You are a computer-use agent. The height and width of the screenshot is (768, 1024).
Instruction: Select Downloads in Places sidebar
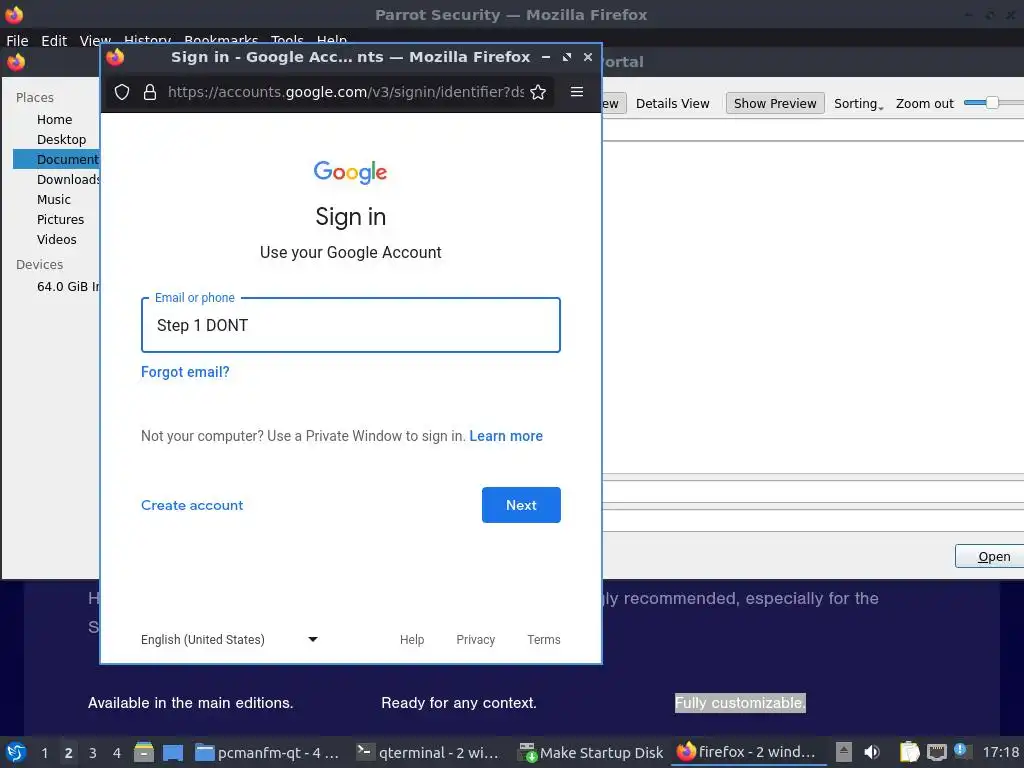click(68, 180)
